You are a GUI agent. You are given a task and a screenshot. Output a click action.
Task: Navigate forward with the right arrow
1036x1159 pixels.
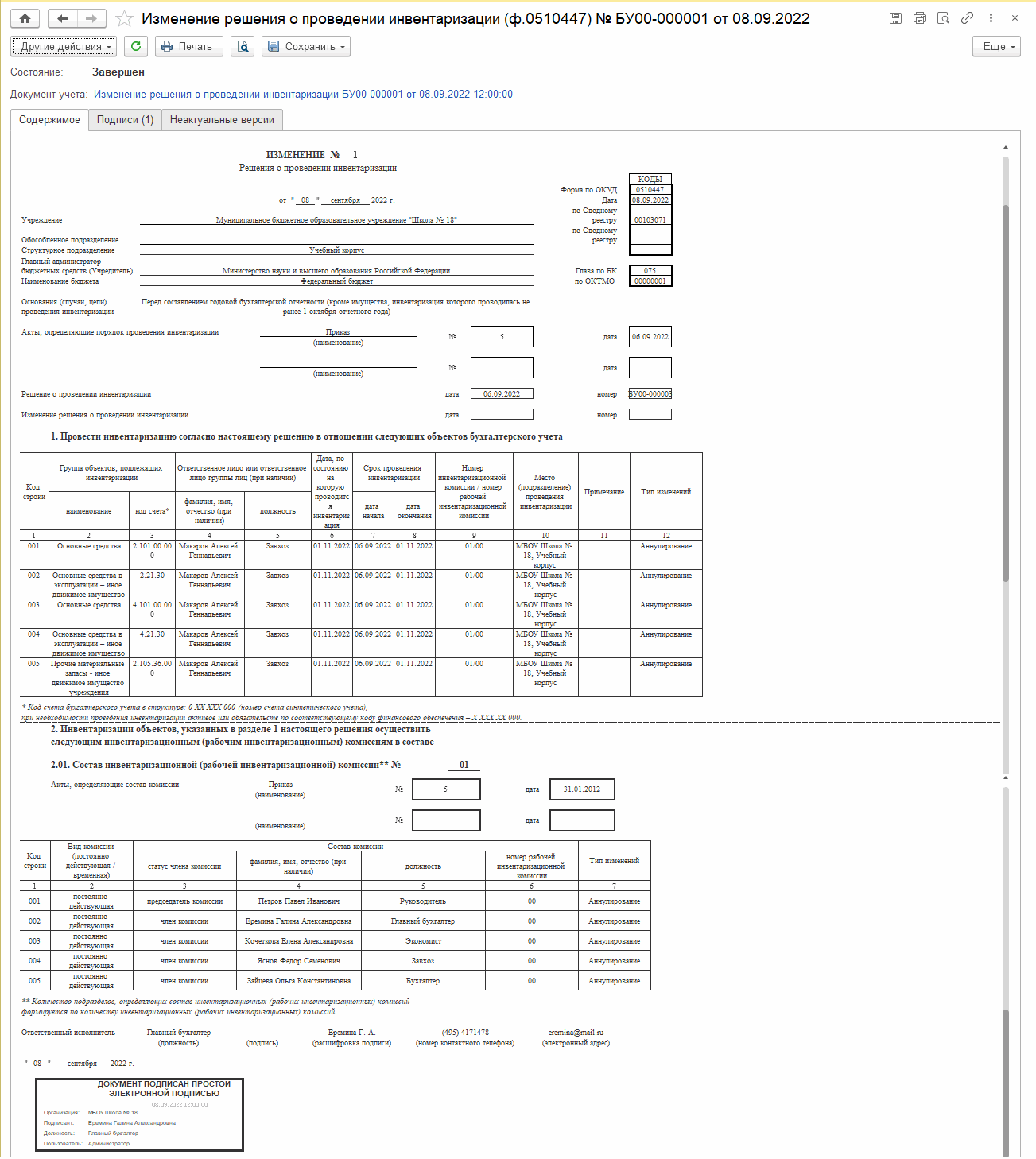tap(91, 18)
